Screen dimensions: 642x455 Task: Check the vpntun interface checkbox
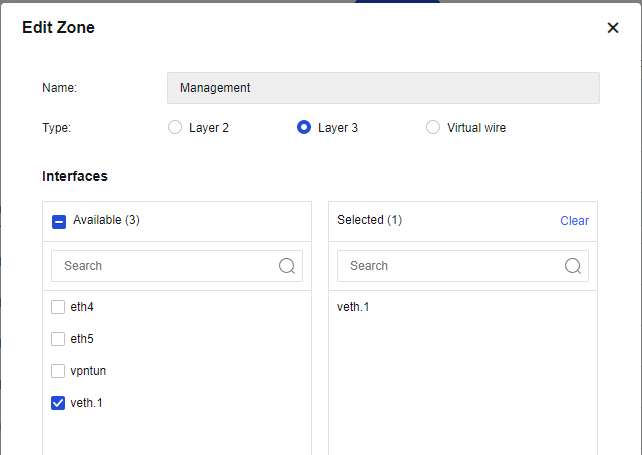click(x=58, y=371)
